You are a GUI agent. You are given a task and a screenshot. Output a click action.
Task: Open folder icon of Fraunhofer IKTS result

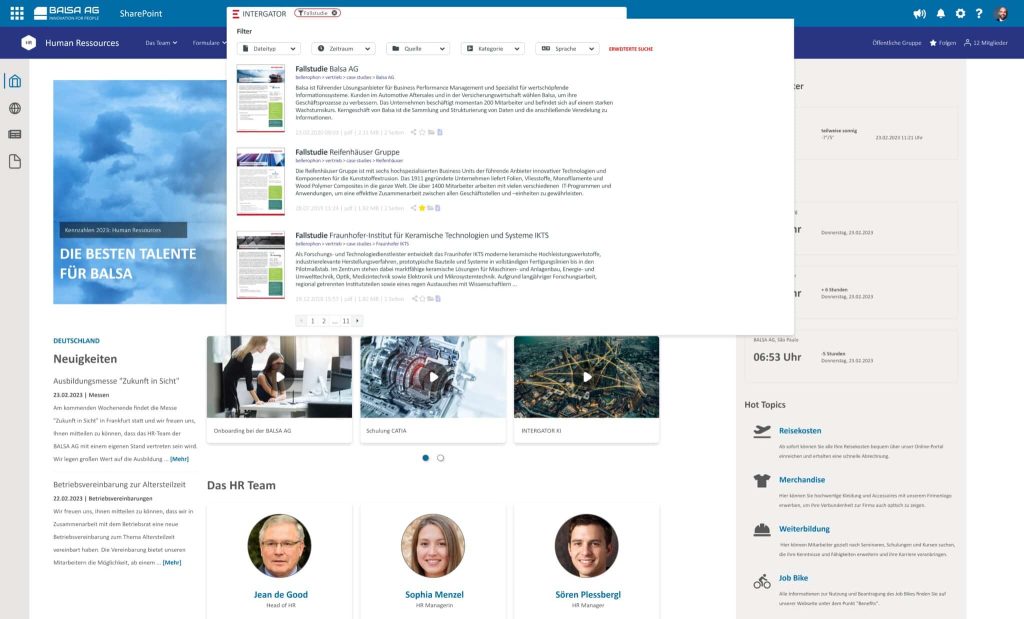(x=430, y=298)
